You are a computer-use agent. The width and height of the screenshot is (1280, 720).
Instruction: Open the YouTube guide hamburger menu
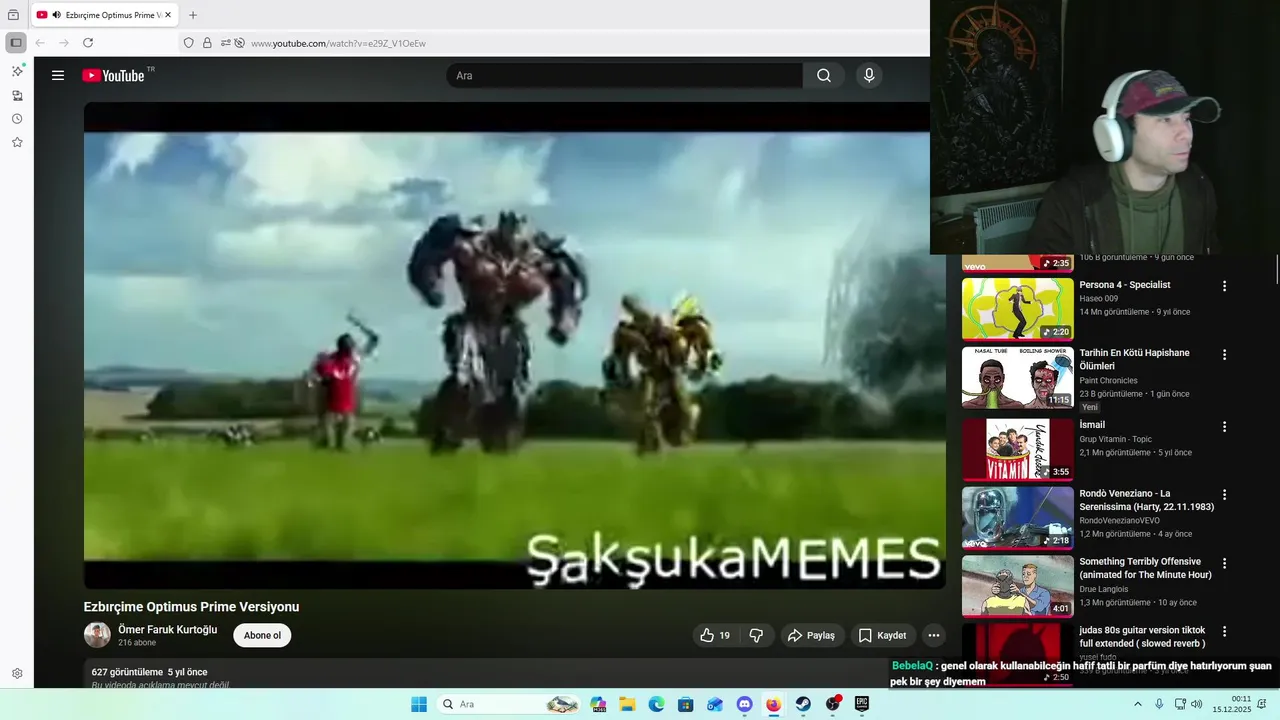tap(58, 75)
